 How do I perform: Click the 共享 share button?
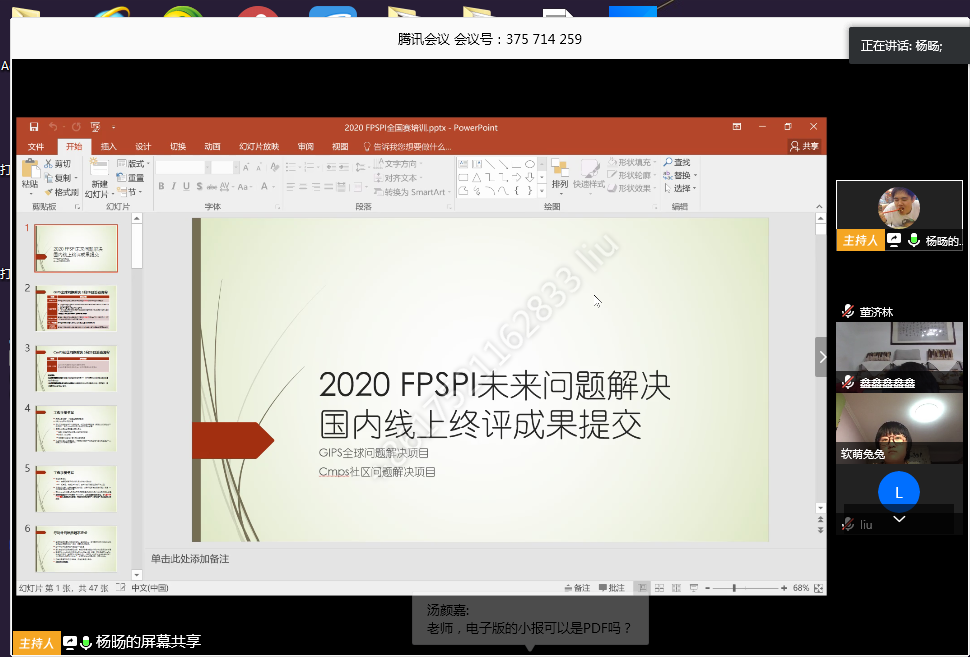click(x=804, y=147)
